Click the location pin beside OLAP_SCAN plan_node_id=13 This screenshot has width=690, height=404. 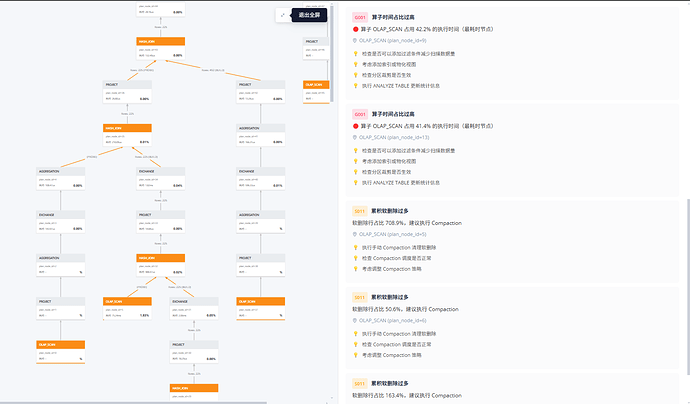point(356,138)
